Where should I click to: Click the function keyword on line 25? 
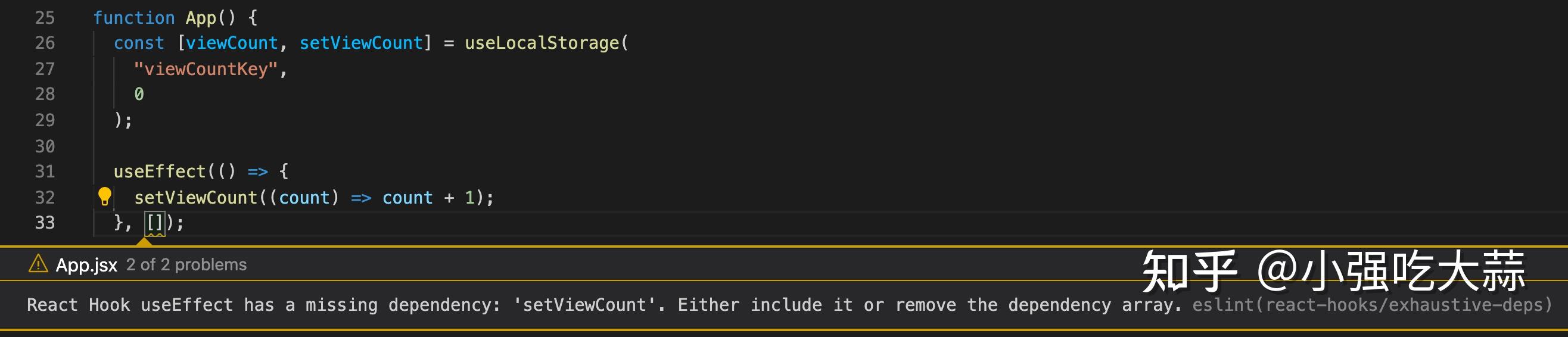(x=134, y=18)
